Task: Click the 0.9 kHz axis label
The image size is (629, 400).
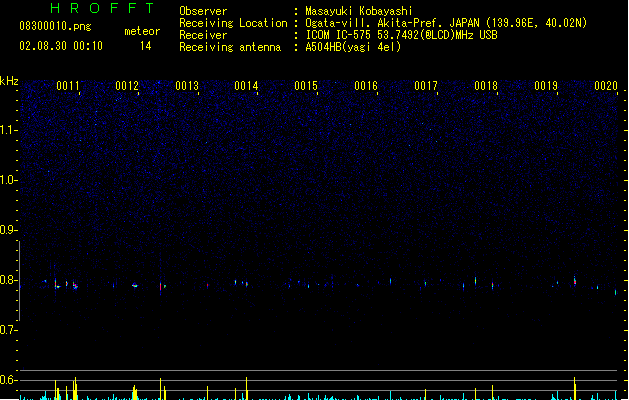Action: pos(8,230)
